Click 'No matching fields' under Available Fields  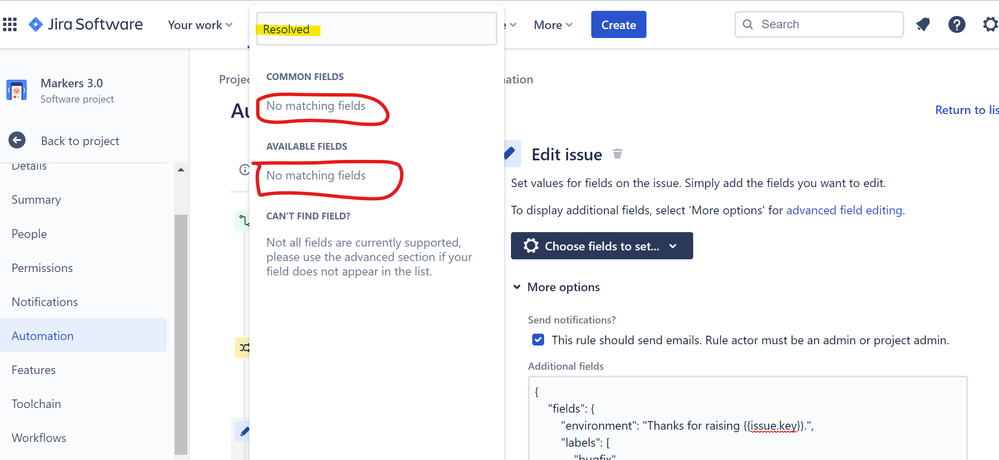316,175
